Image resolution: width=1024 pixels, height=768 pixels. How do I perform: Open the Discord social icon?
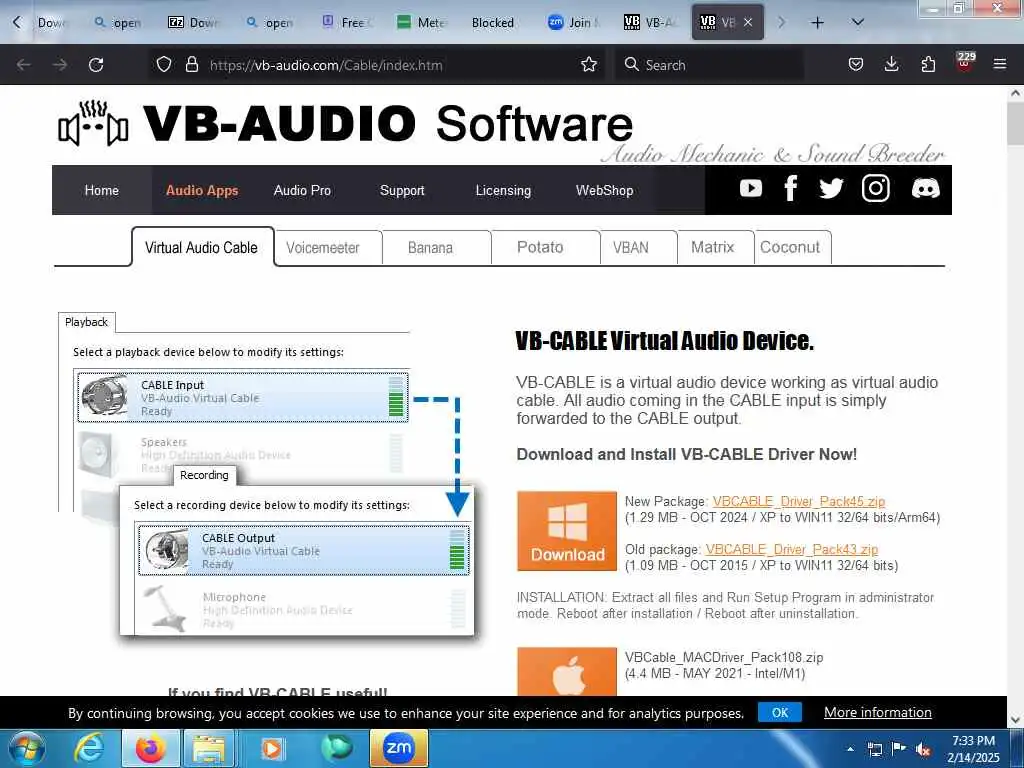[925, 189]
